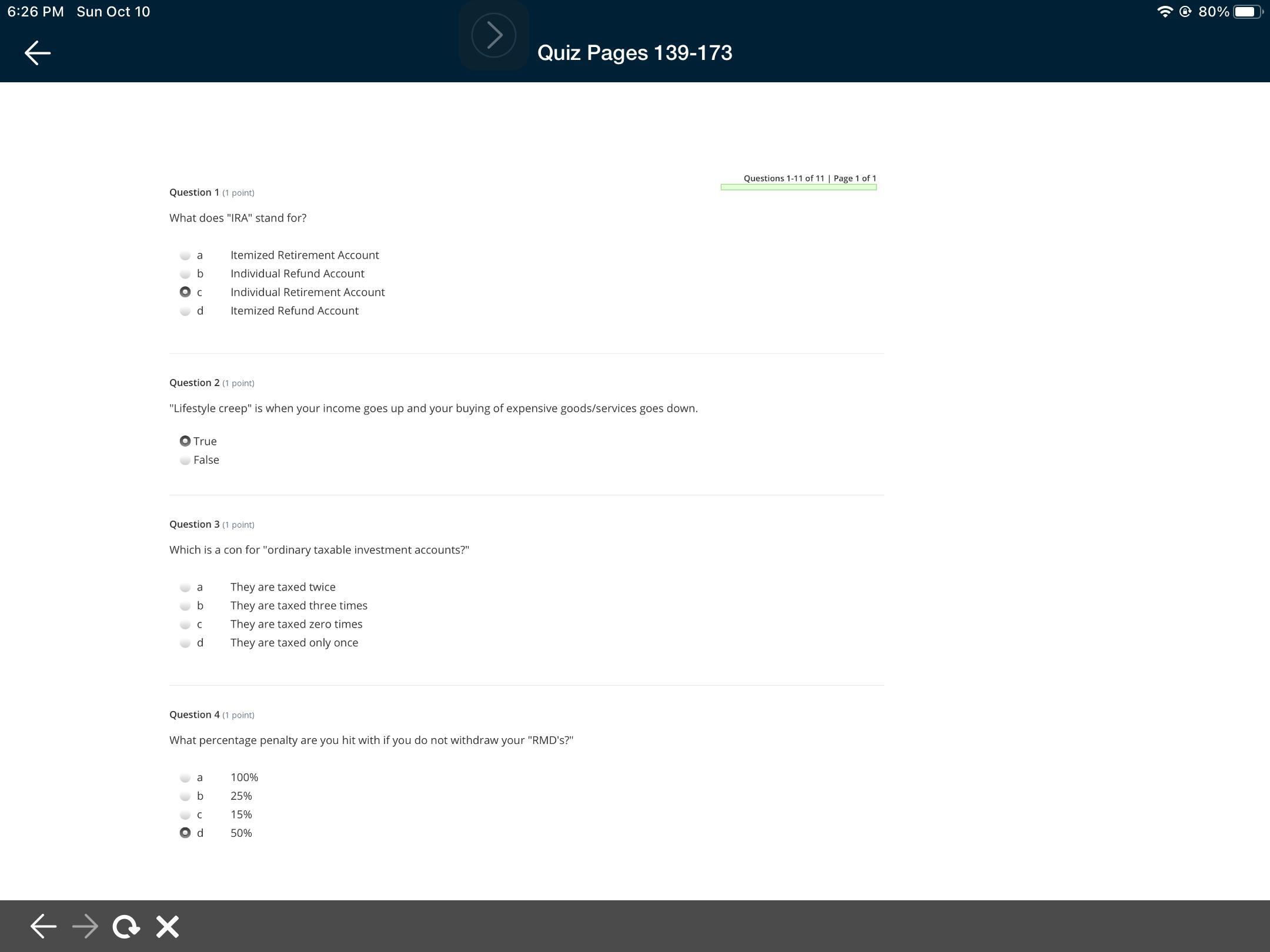Viewport: 1270px width, 952px height.
Task: Select 'They are taxed twice' answer
Action: tap(185, 587)
